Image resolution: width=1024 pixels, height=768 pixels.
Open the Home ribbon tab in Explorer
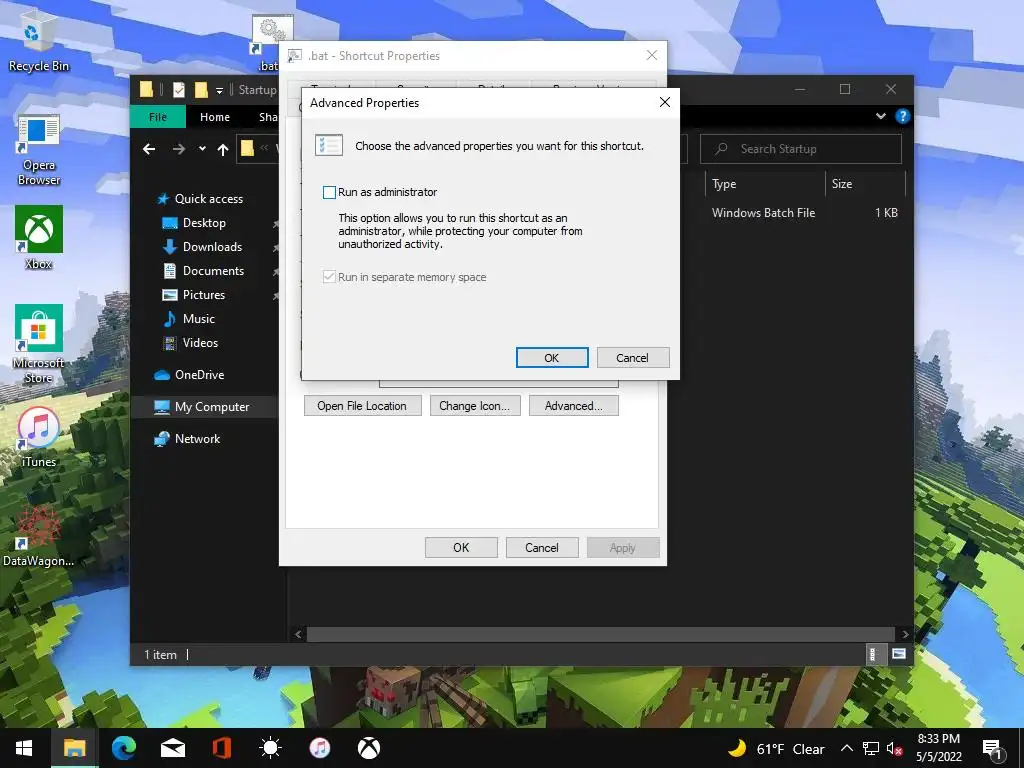click(x=215, y=117)
